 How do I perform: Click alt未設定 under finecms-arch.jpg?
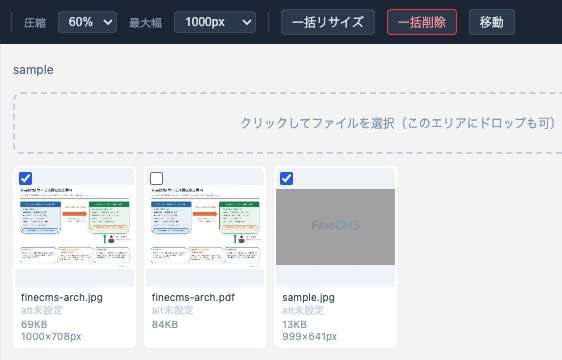(x=42, y=310)
